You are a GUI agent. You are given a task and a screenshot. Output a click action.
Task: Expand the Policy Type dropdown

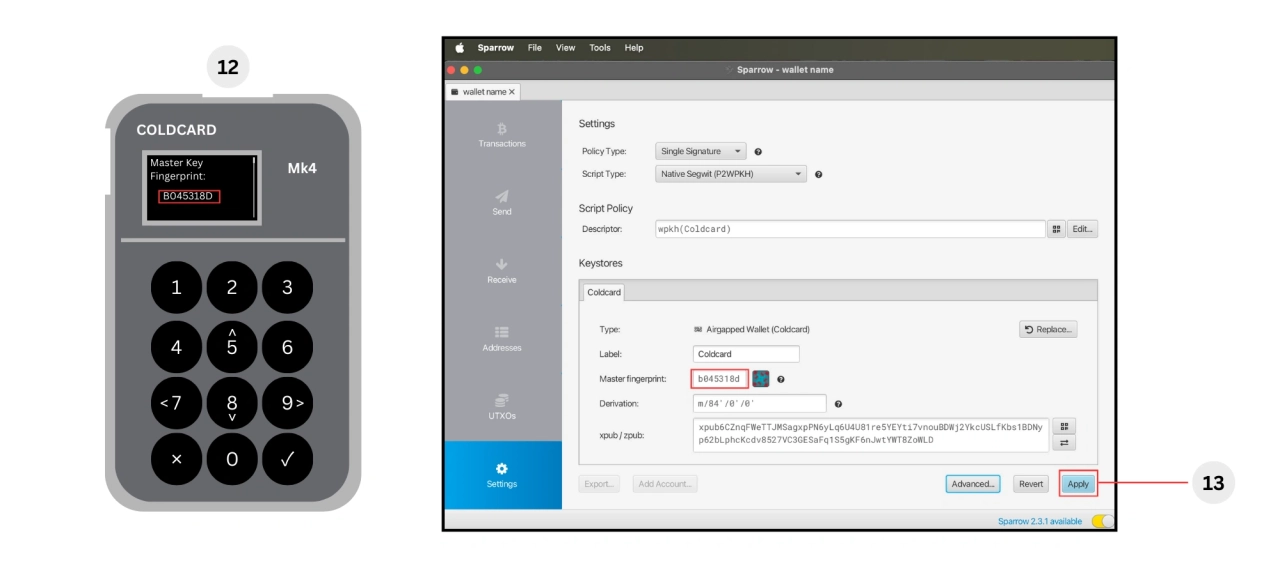701,151
